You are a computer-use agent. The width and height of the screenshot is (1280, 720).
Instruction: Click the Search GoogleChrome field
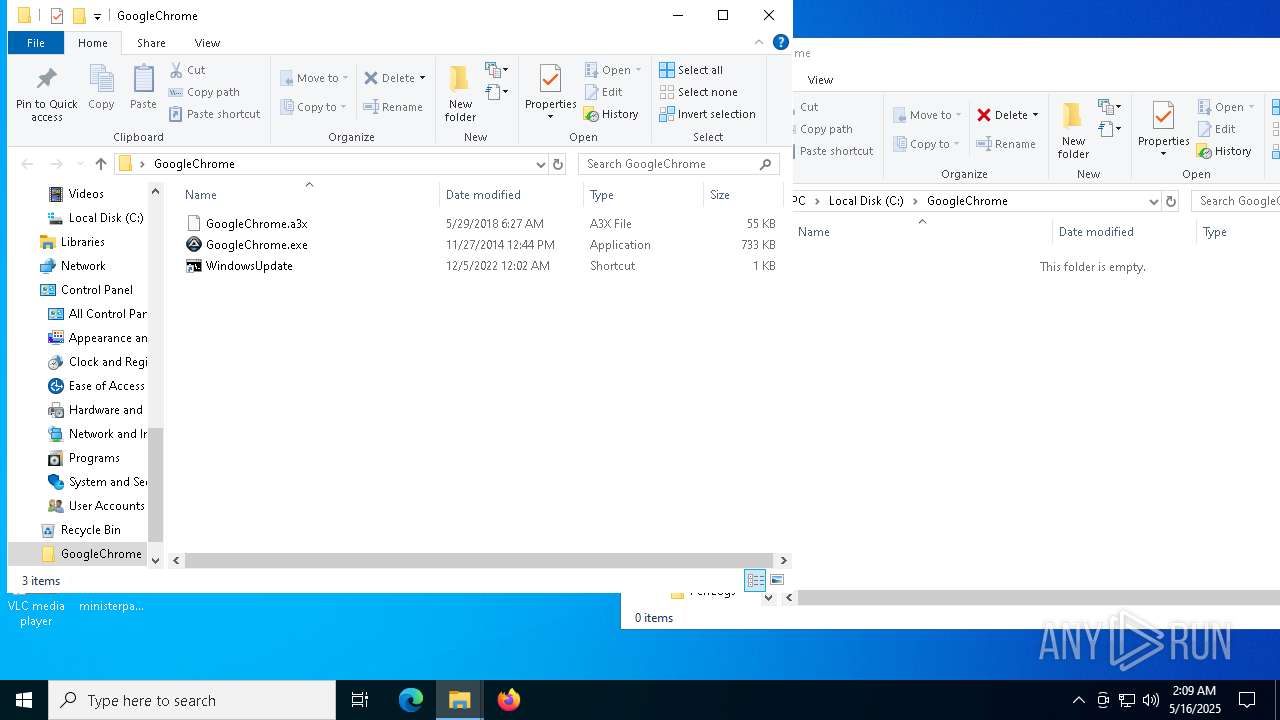point(679,164)
